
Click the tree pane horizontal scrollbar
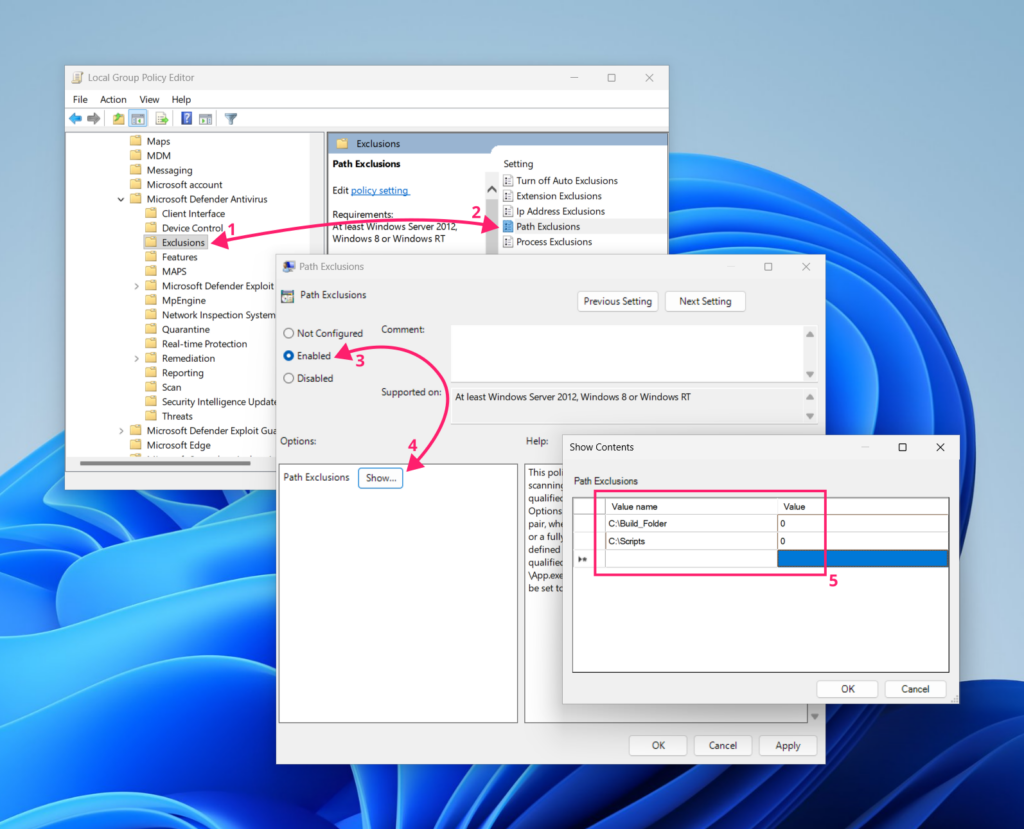[x=165, y=463]
